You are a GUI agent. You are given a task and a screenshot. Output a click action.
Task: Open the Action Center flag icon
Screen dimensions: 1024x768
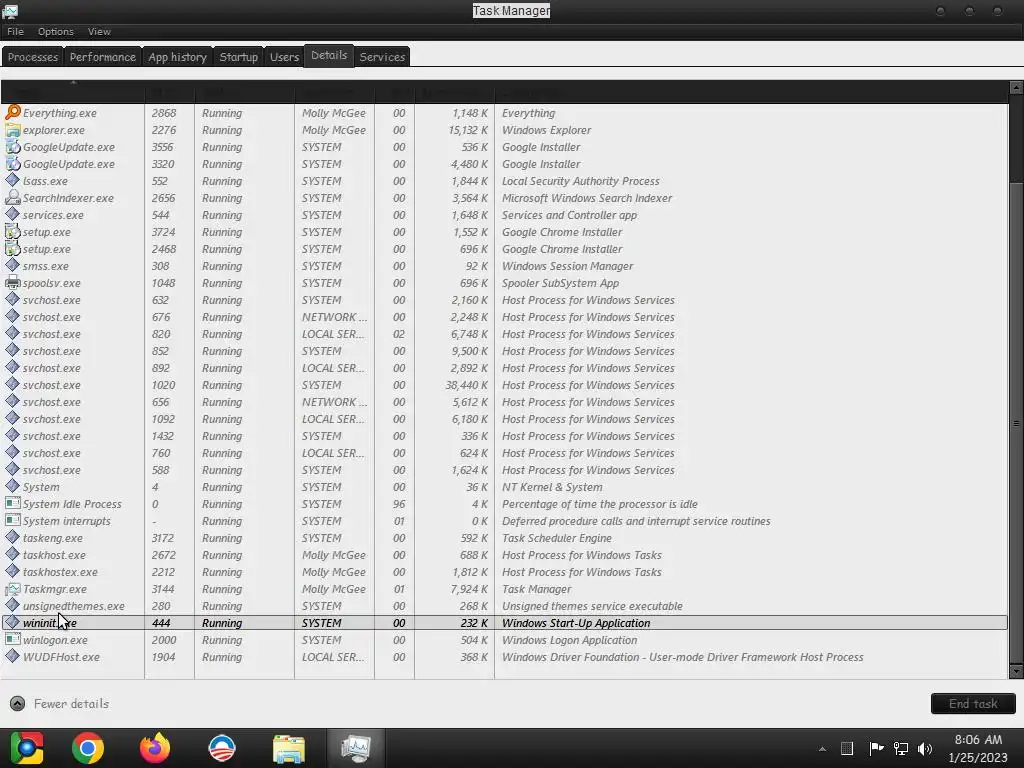point(876,748)
